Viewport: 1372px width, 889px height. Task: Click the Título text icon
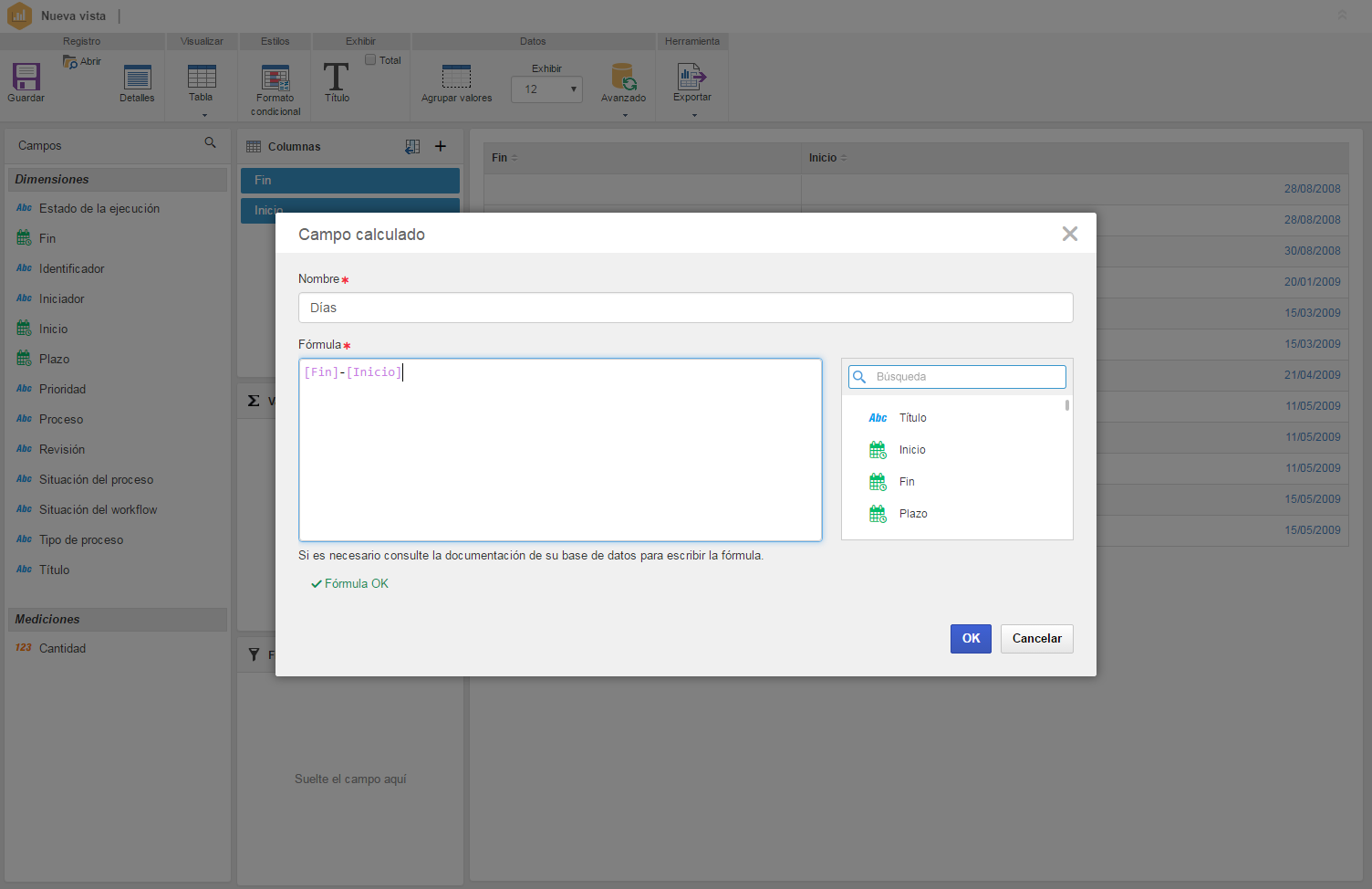click(x=337, y=77)
